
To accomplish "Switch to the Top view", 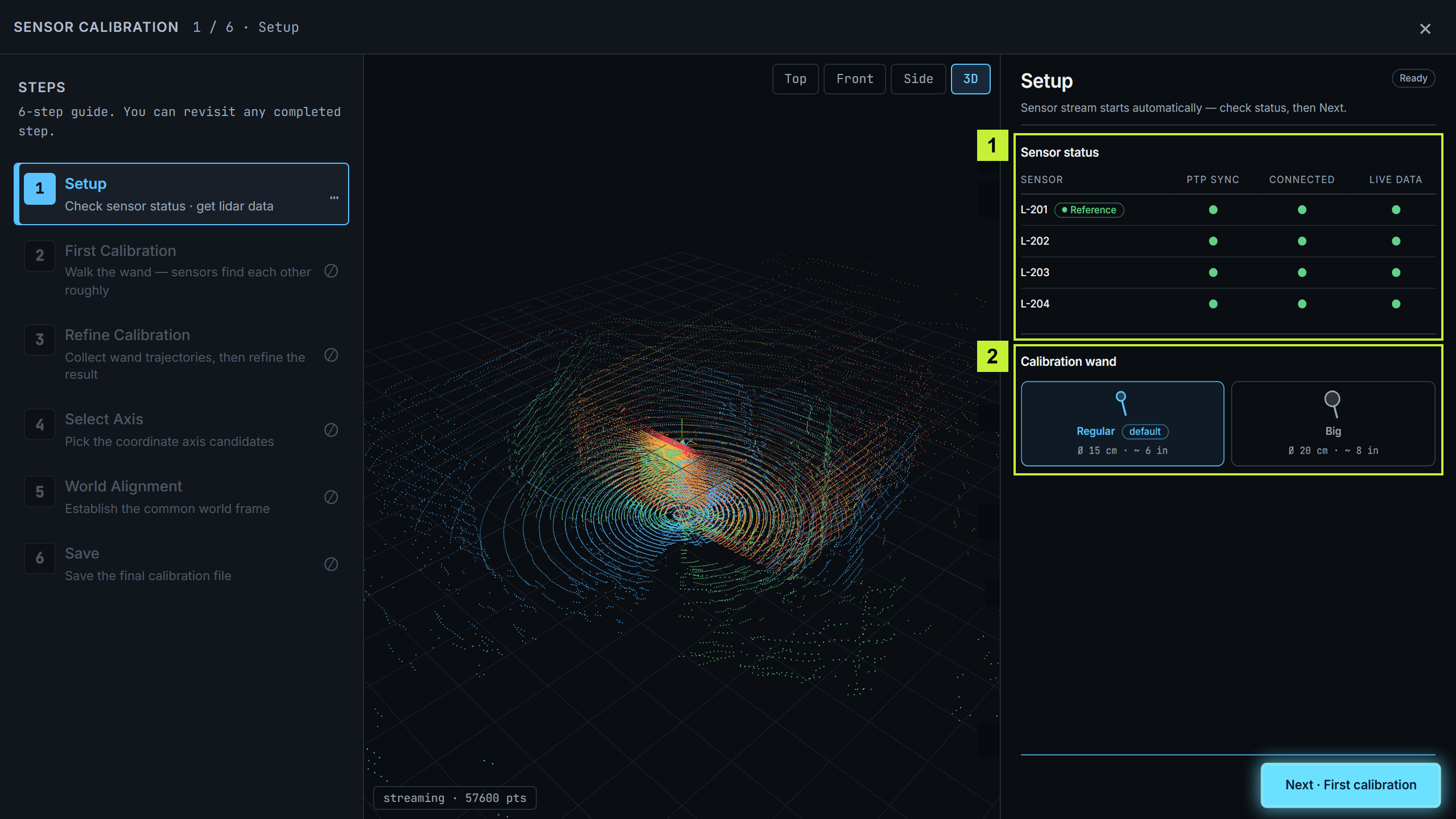I will [795, 79].
